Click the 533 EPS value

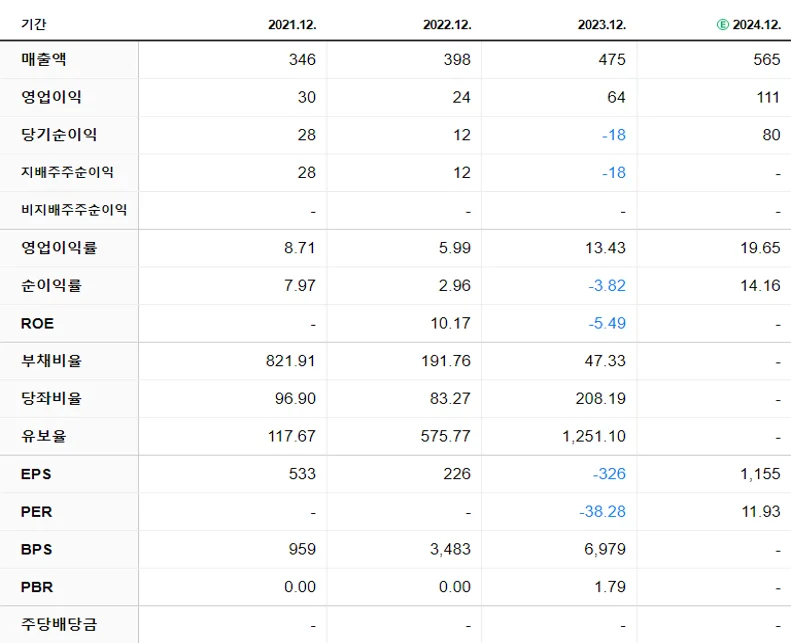pyautogui.click(x=302, y=474)
